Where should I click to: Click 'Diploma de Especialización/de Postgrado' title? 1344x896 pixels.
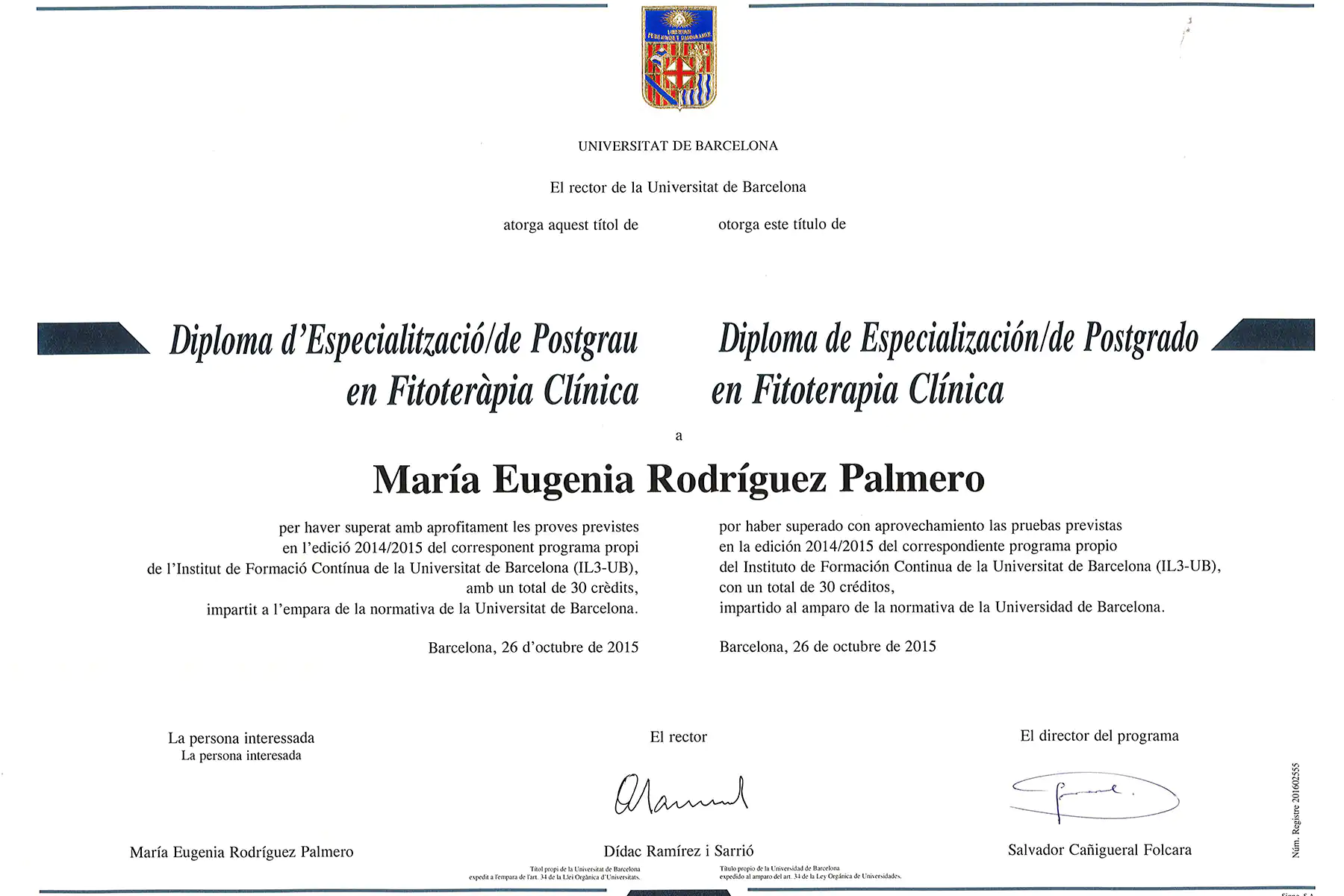pos(959,338)
